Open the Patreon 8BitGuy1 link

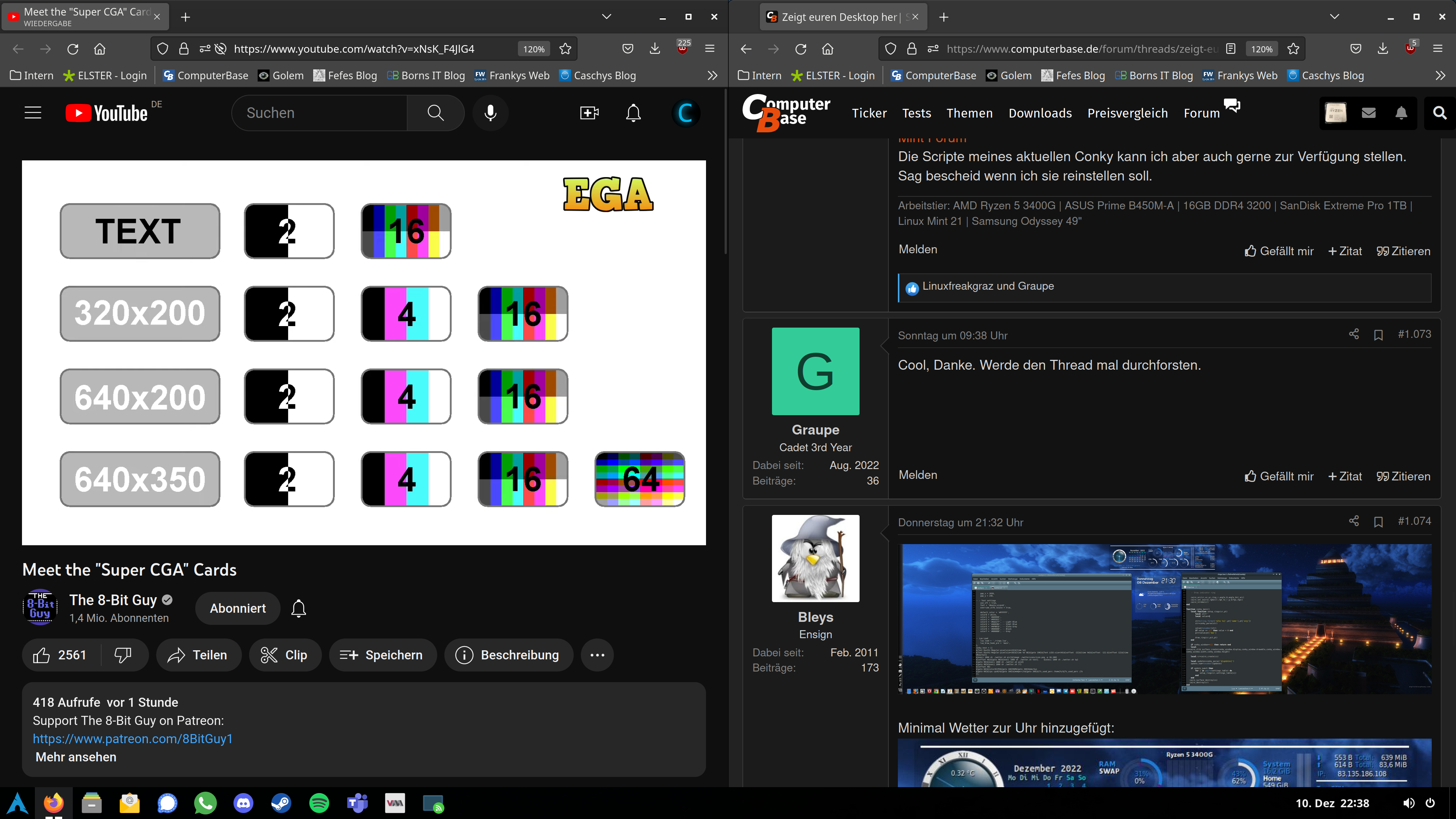coord(132,739)
